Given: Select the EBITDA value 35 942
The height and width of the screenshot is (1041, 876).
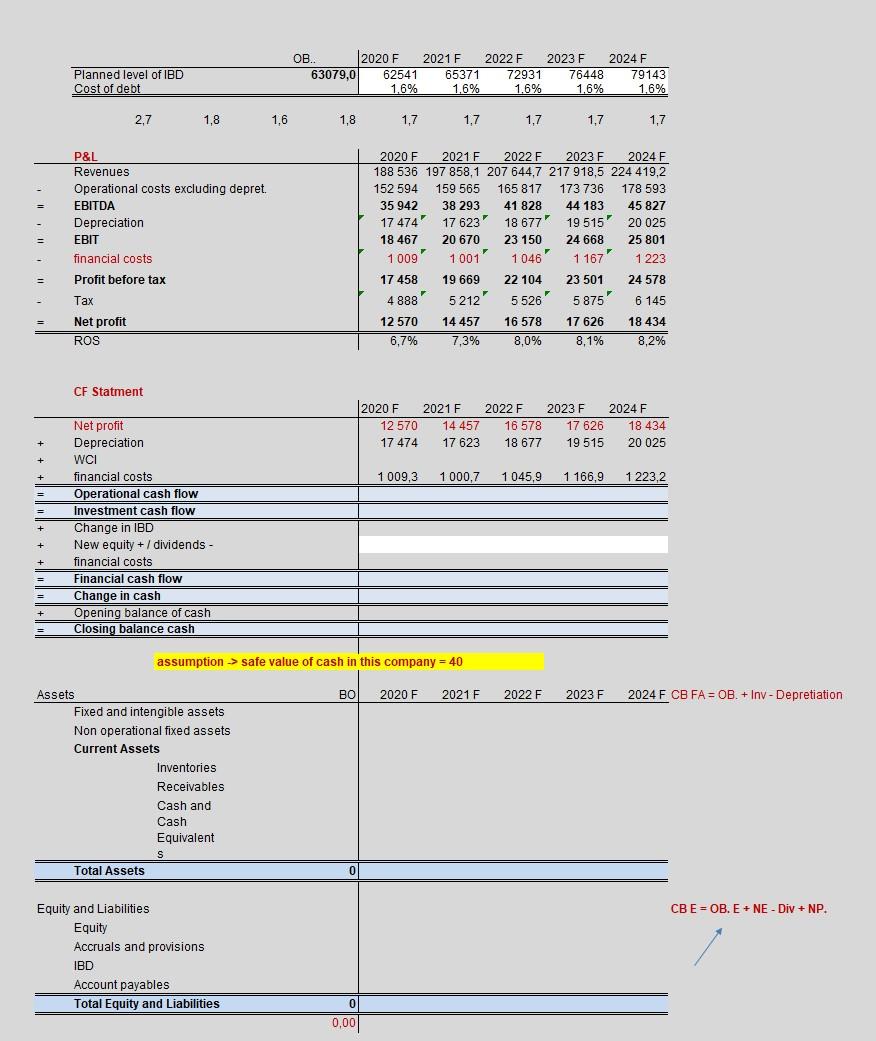Looking at the screenshot, I should (x=400, y=205).
